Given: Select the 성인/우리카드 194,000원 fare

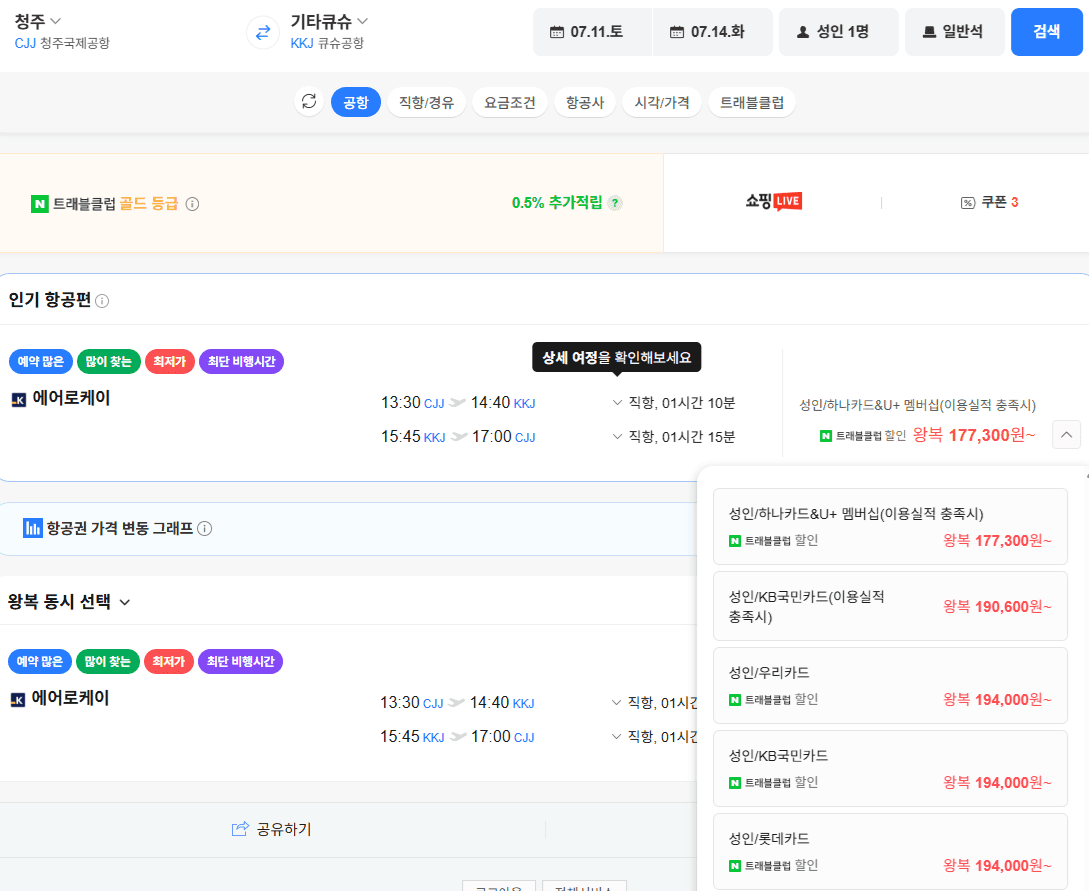Looking at the screenshot, I should 890,685.
